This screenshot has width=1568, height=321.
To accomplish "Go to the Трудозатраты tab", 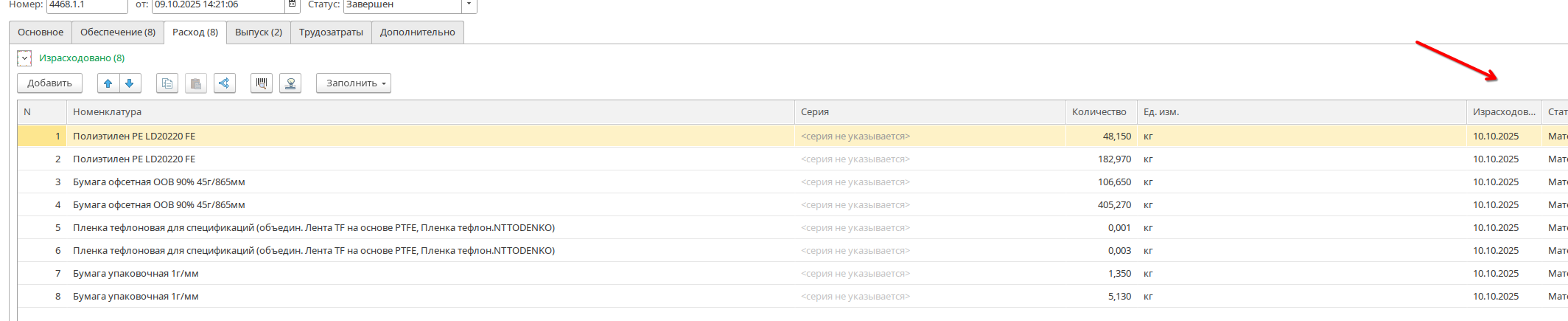I will point(331,32).
